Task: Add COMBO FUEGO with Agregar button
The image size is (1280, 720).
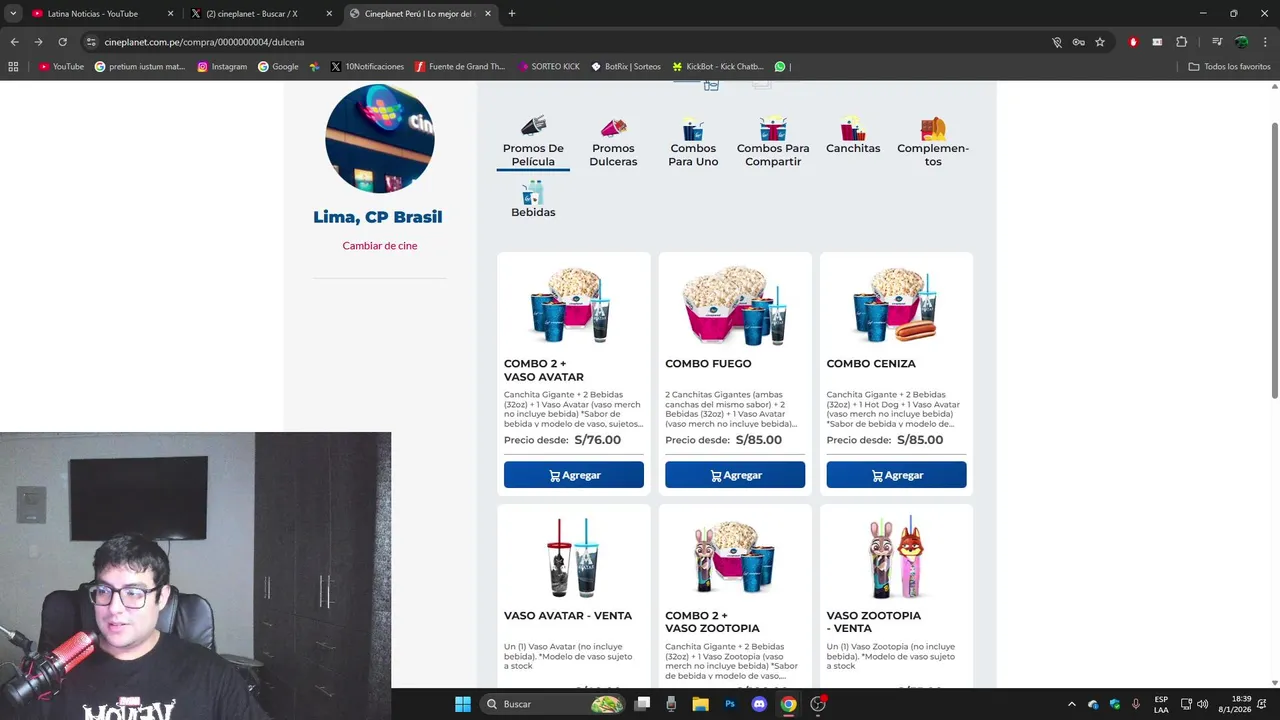Action: click(735, 475)
